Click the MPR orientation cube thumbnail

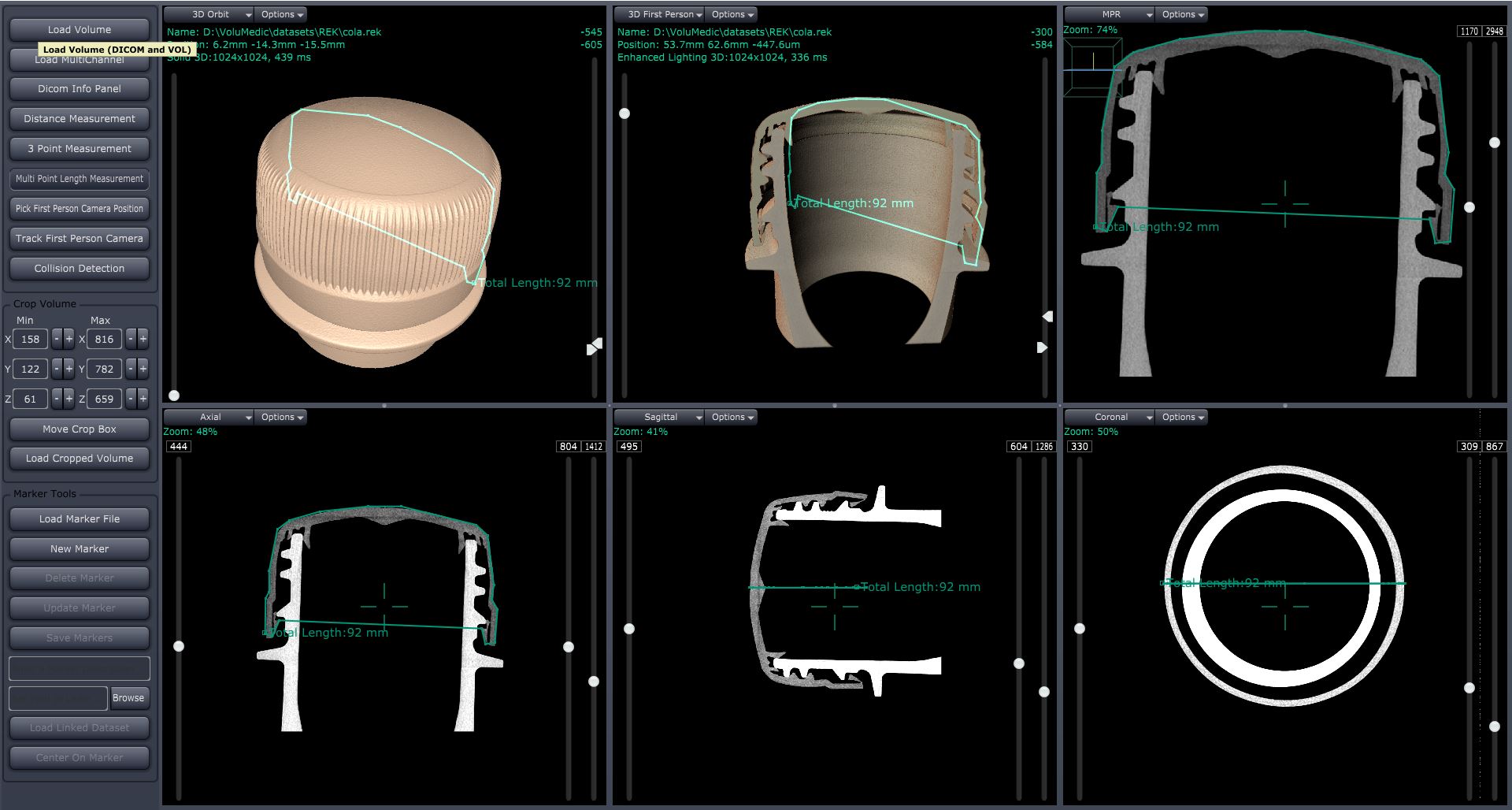(x=1092, y=68)
